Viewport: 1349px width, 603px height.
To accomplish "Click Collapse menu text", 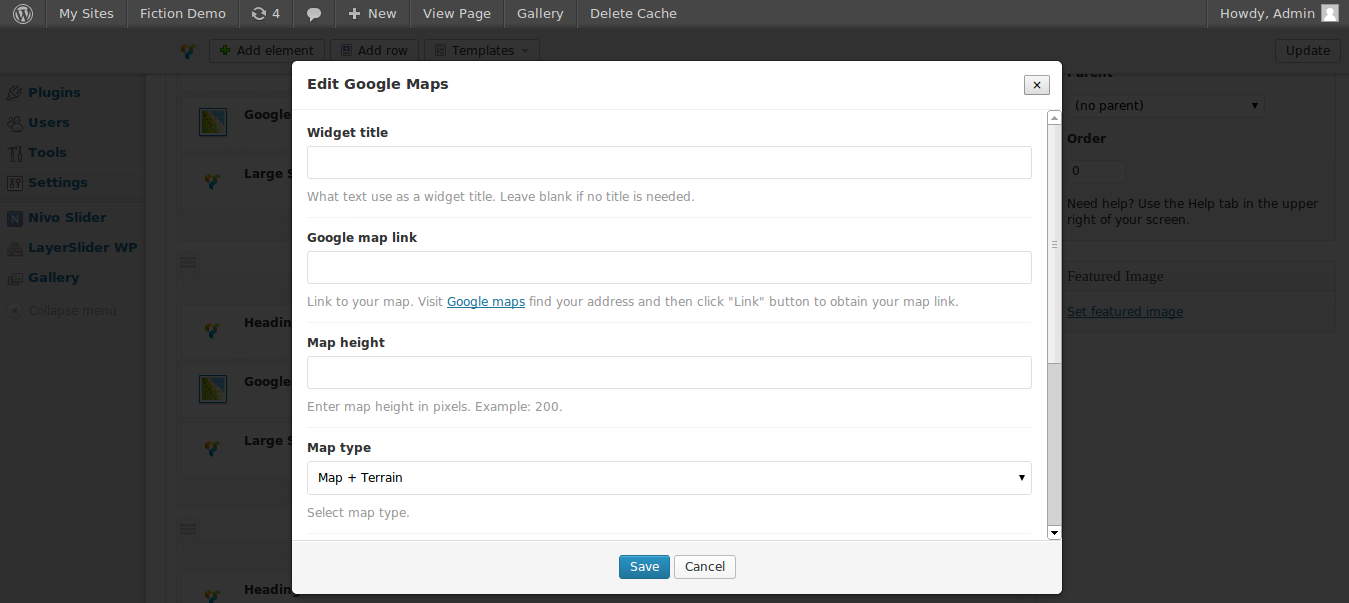I will point(73,311).
